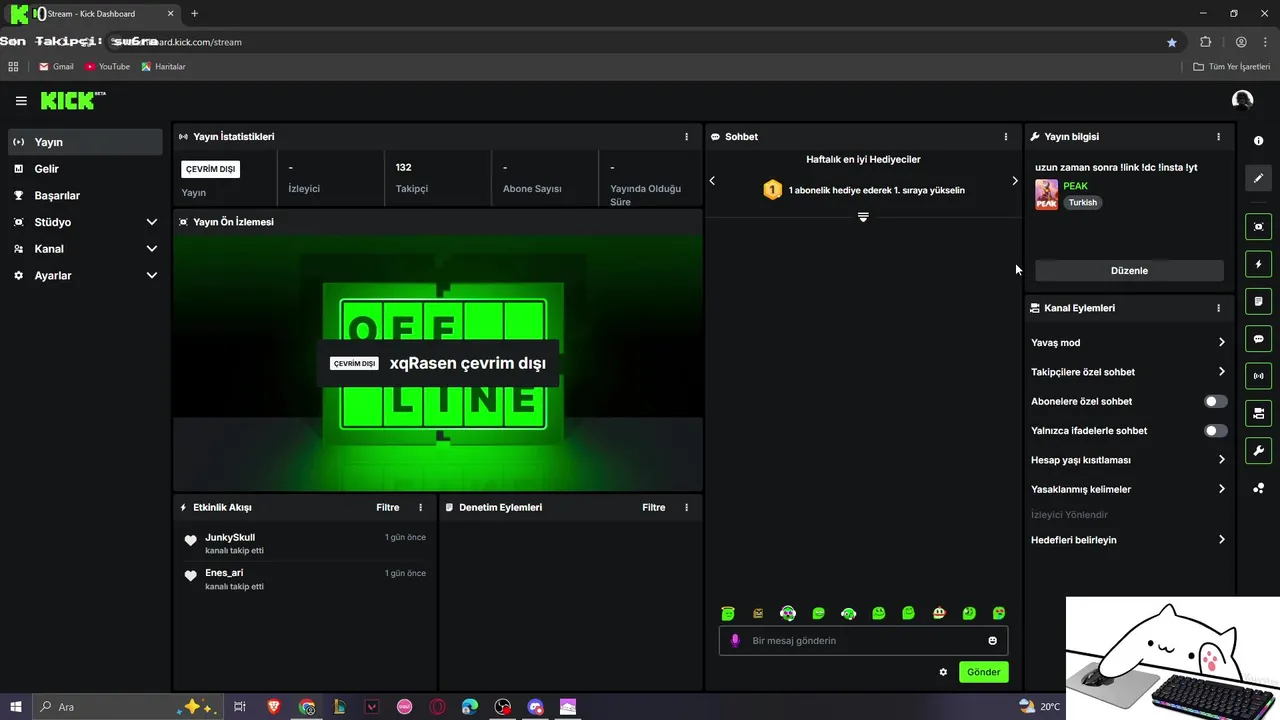
Task: Toggle Yalnızca ifadelerle sohbet switch
Action: pyautogui.click(x=1215, y=430)
